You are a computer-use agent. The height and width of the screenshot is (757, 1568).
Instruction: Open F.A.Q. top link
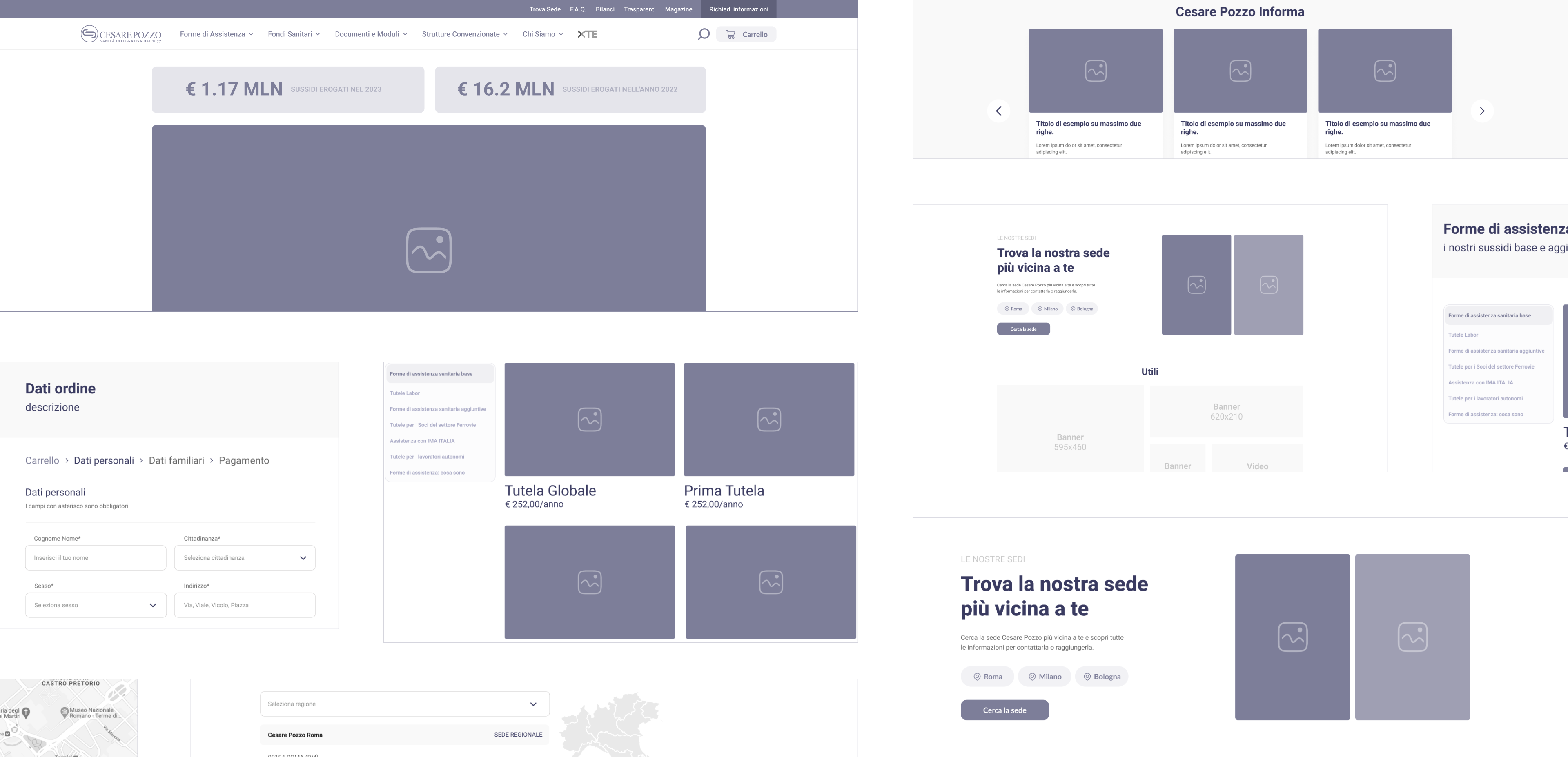[x=578, y=9]
